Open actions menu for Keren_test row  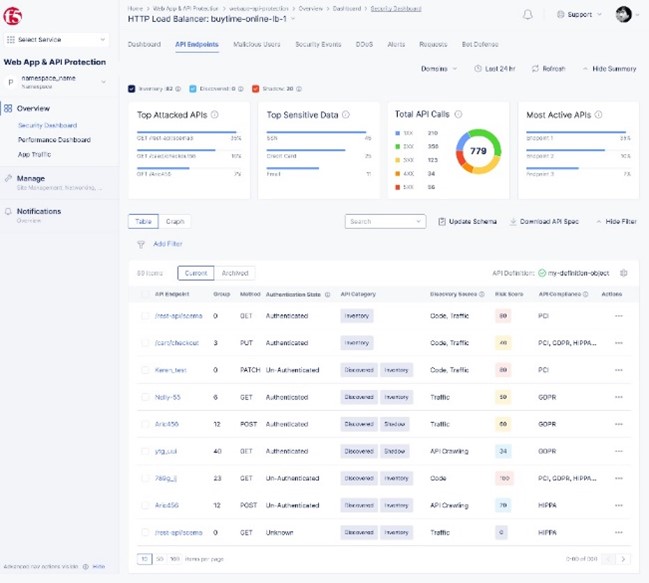[x=618, y=370]
